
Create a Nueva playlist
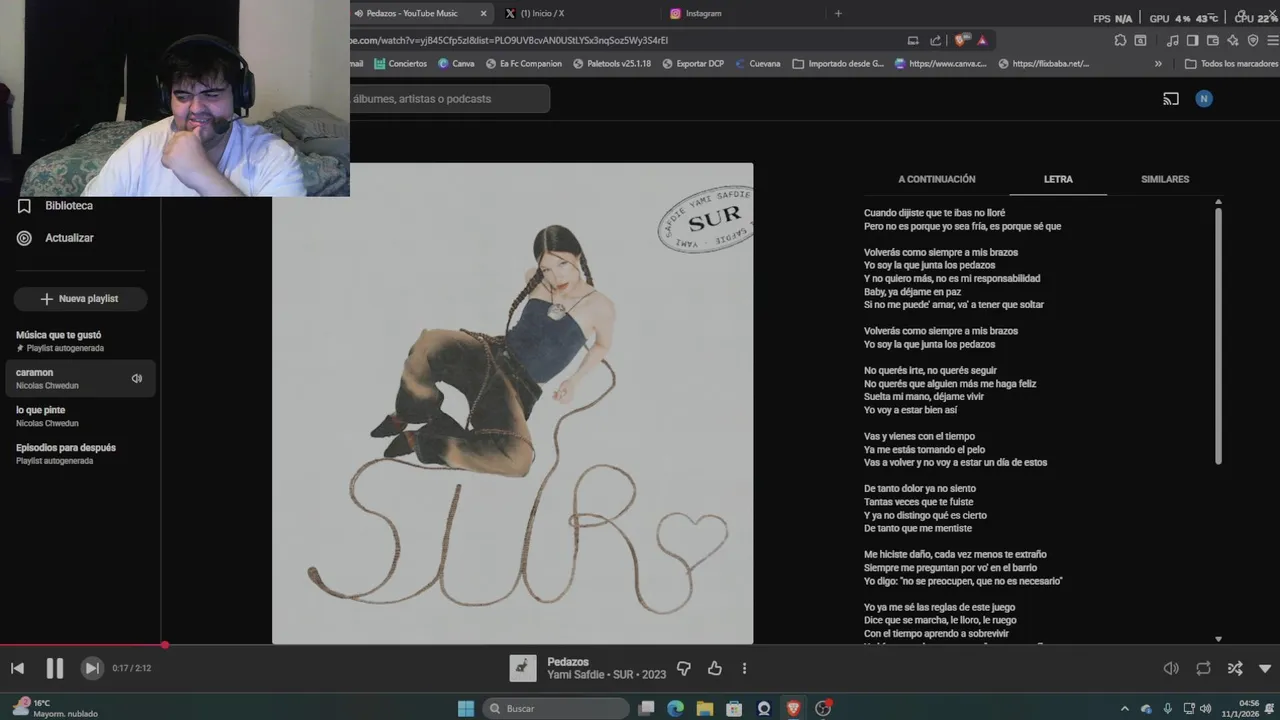pyautogui.click(x=80, y=298)
